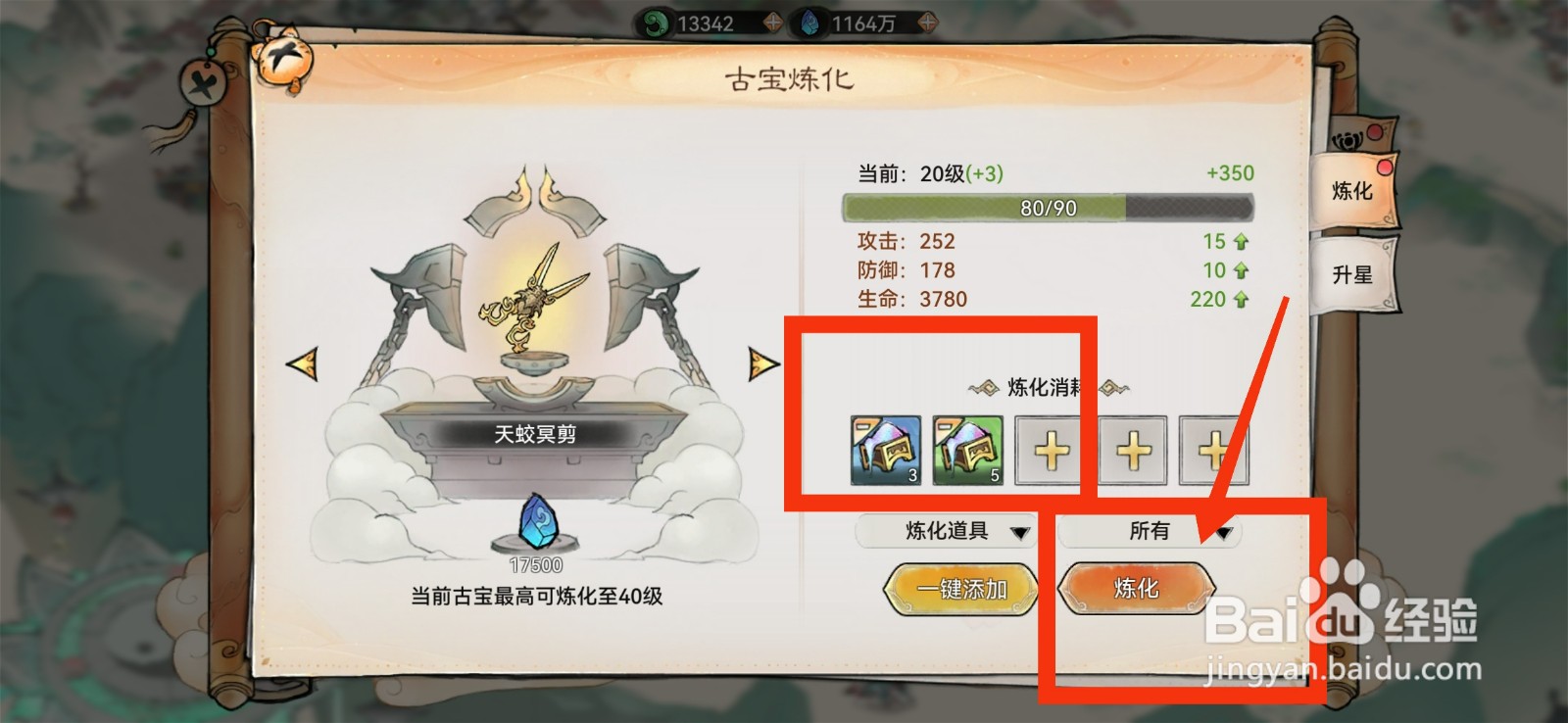This screenshot has width=1568, height=723.
Task: Tap the golden scissors treasure 天蛟冥剪
Action: pos(520,297)
